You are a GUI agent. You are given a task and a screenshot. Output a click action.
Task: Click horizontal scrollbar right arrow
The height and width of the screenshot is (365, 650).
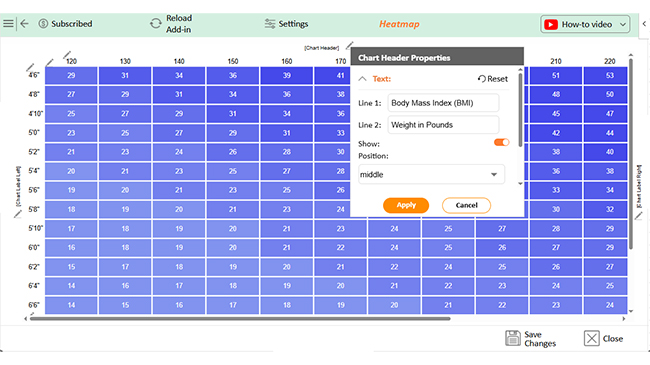pos(624,319)
